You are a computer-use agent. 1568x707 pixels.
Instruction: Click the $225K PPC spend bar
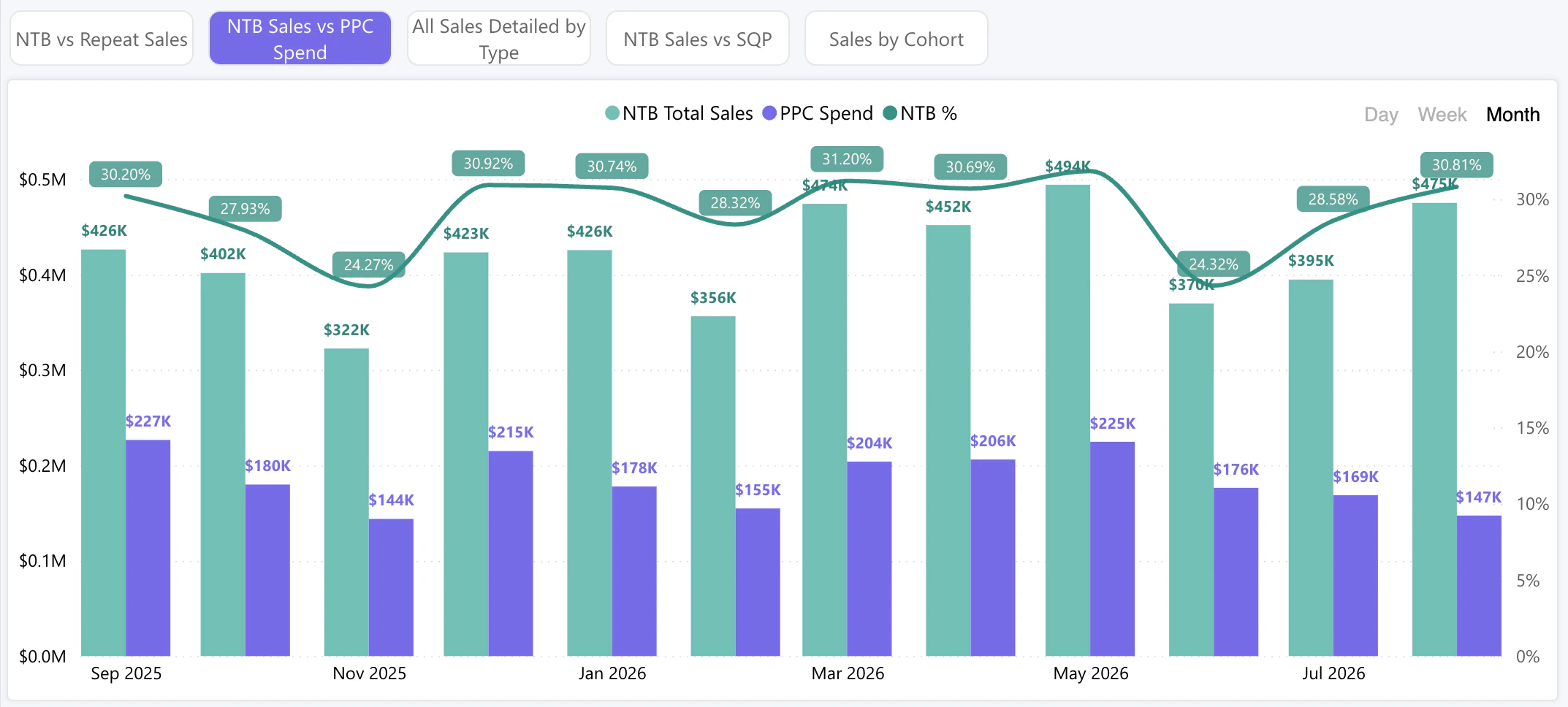click(x=1112, y=549)
